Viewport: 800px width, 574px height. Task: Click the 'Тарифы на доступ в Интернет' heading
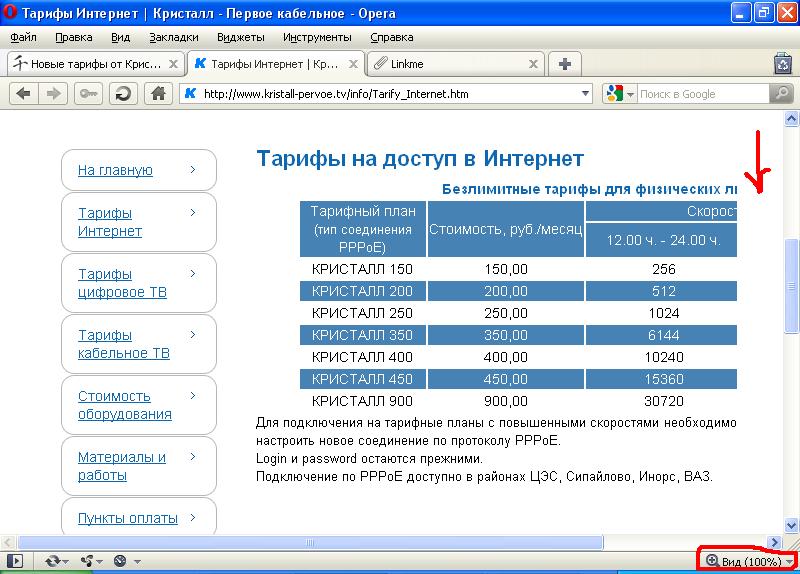(x=420, y=159)
